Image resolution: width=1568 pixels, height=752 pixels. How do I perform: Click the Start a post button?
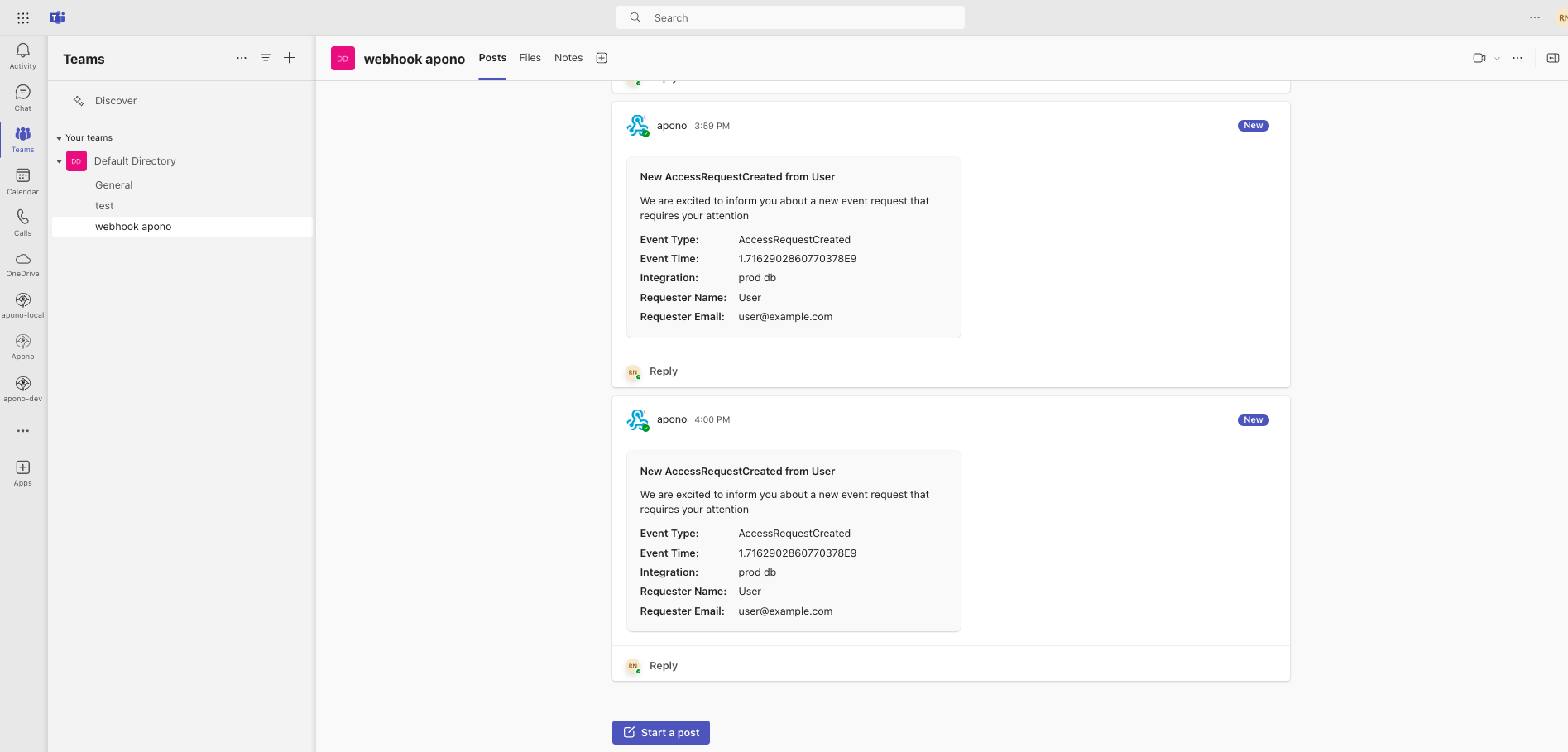pyautogui.click(x=661, y=733)
